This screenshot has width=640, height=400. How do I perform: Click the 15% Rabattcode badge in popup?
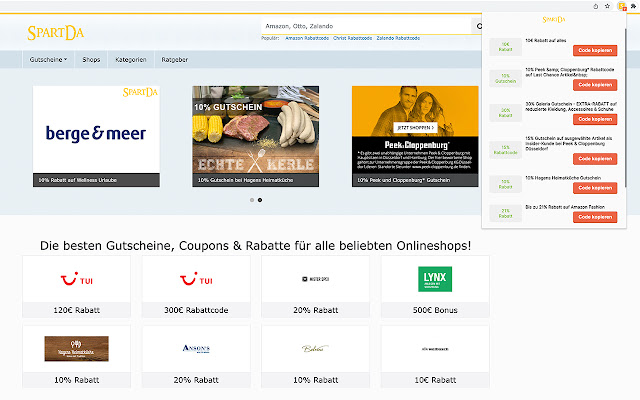pos(505,150)
